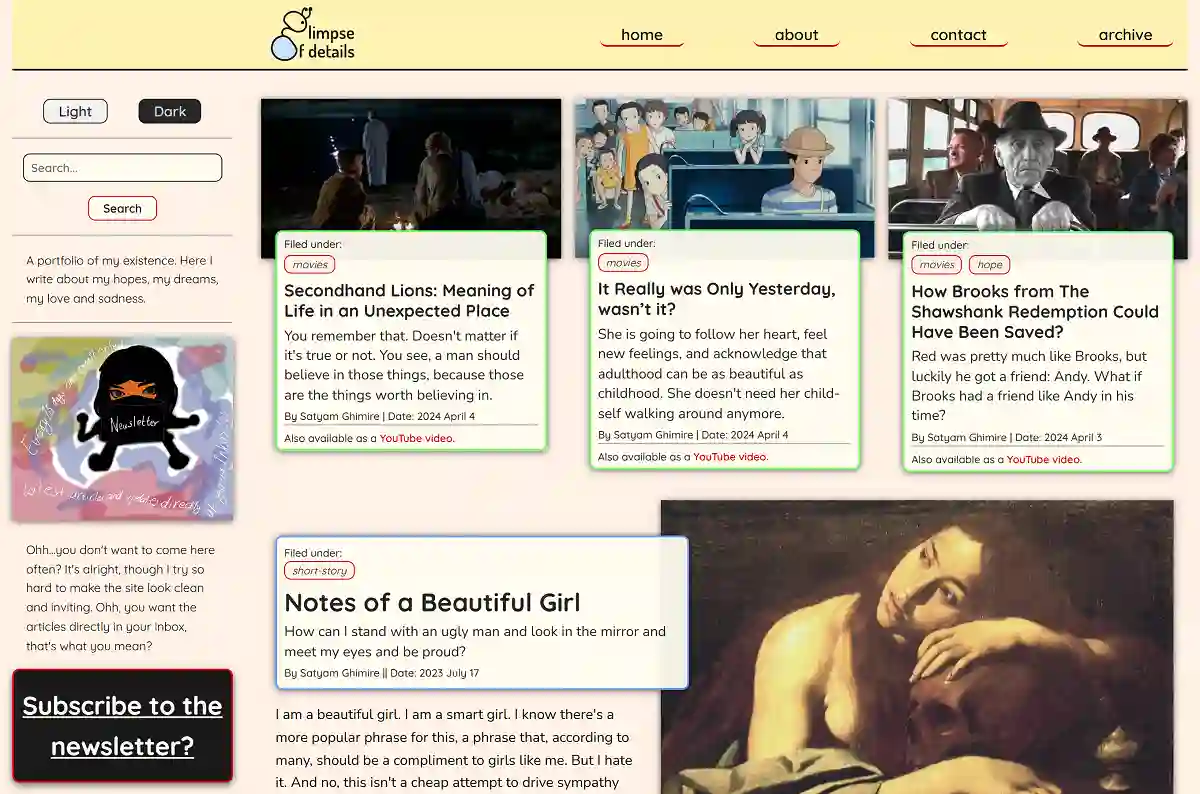Open Subscribe to the newsletter link
The width and height of the screenshot is (1200, 794).
(x=122, y=726)
